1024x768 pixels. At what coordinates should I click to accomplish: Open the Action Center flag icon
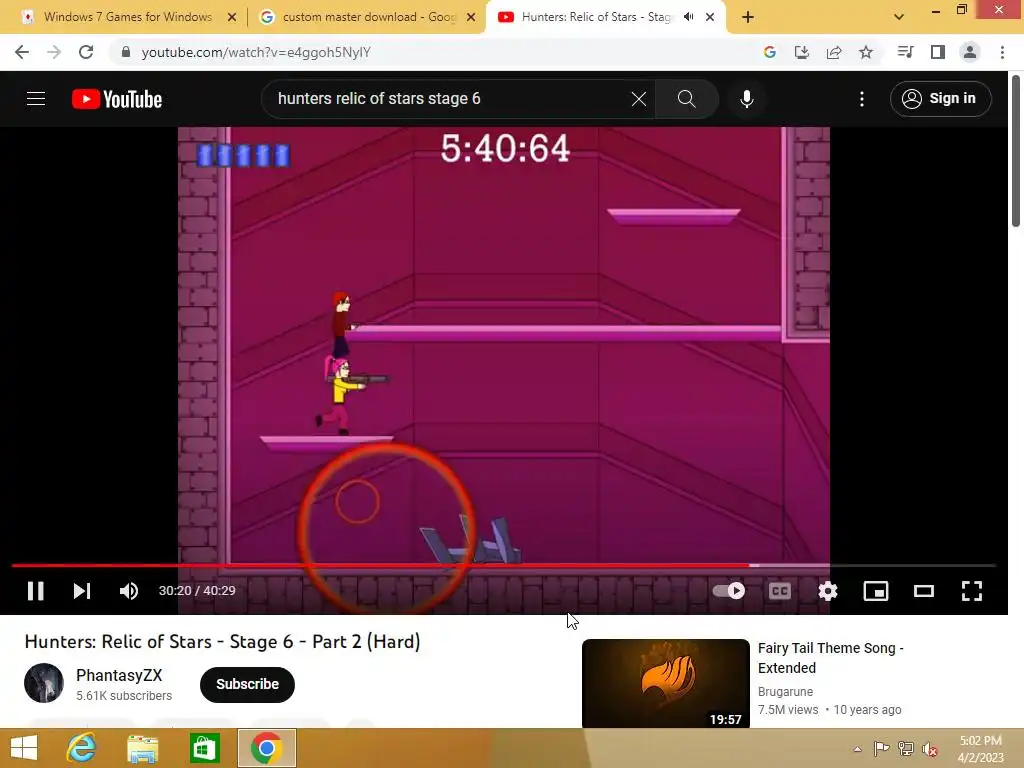pos(881,749)
